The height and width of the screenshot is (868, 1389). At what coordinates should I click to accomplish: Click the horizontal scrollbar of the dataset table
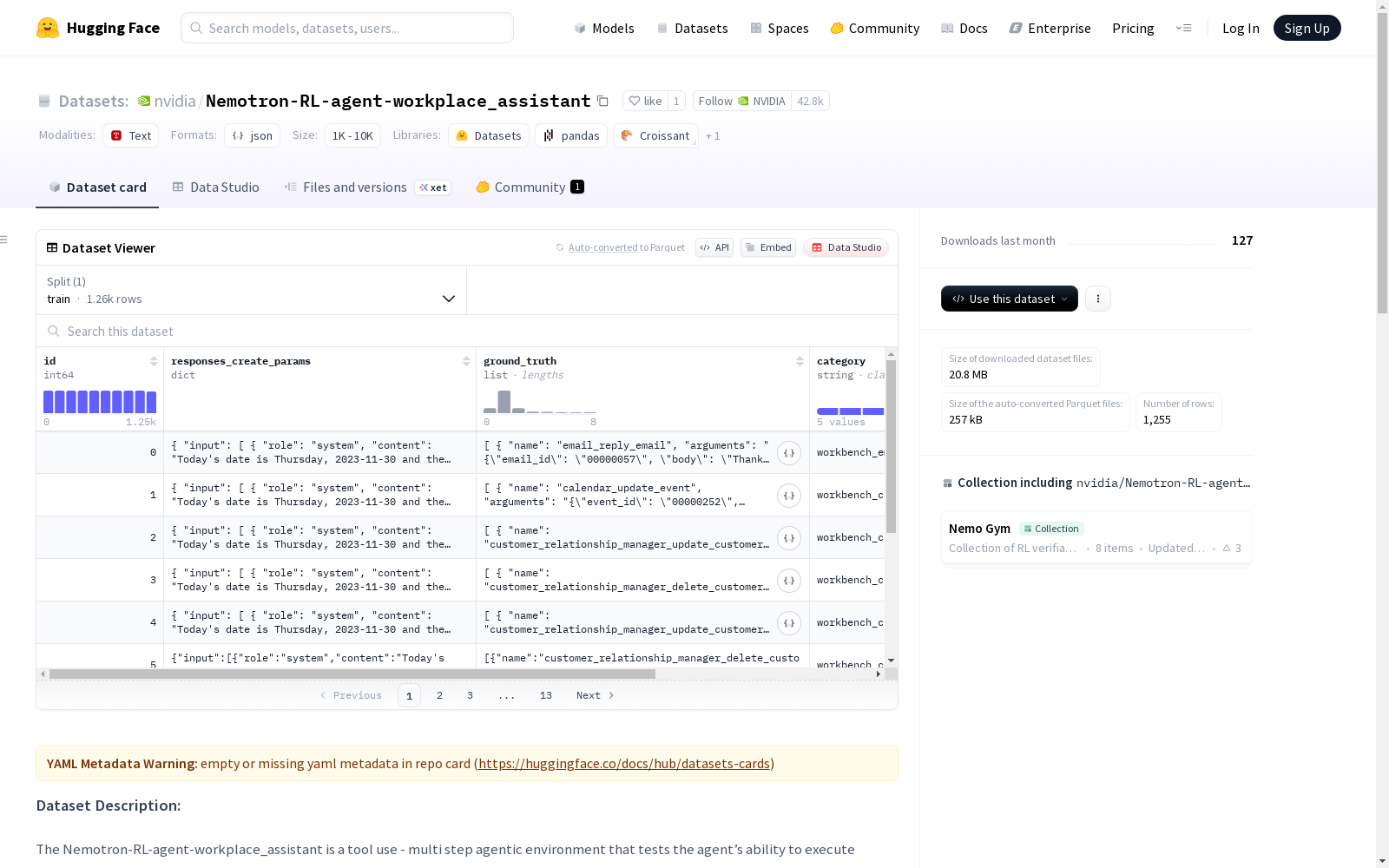pyautogui.click(x=352, y=674)
